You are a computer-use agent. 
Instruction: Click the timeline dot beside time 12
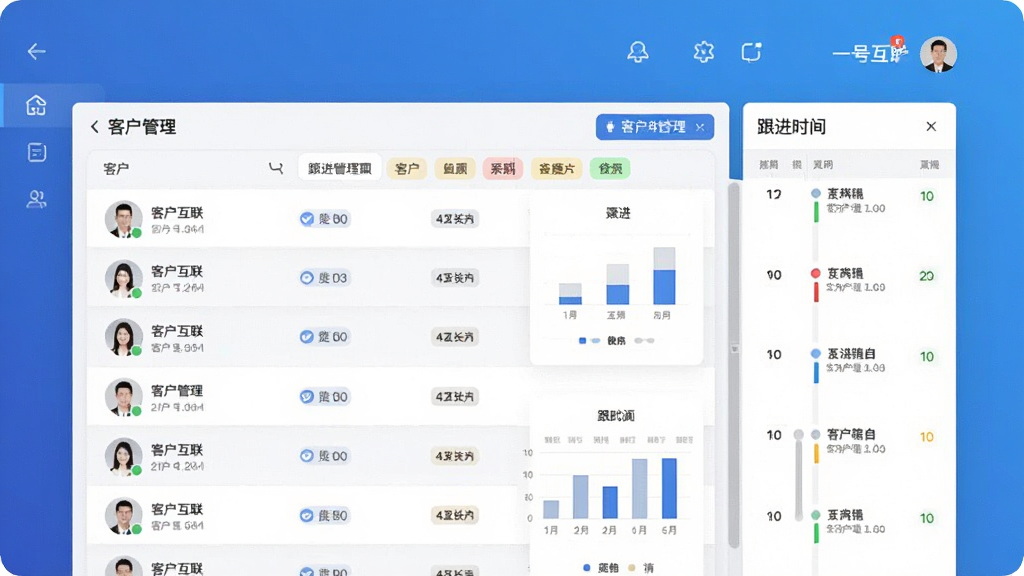(816, 193)
